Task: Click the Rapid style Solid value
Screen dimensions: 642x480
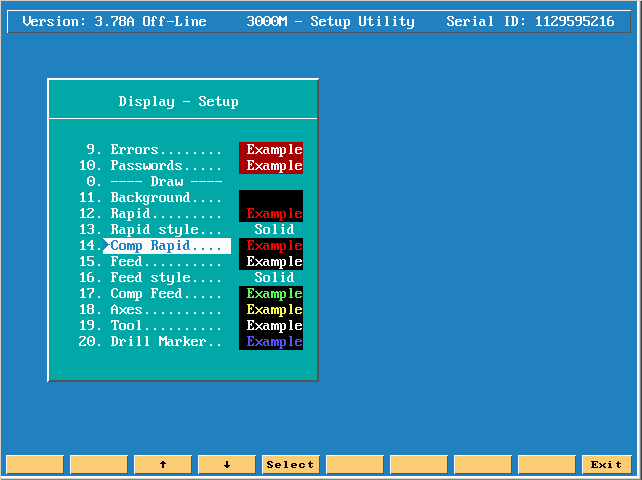Action: click(274, 229)
